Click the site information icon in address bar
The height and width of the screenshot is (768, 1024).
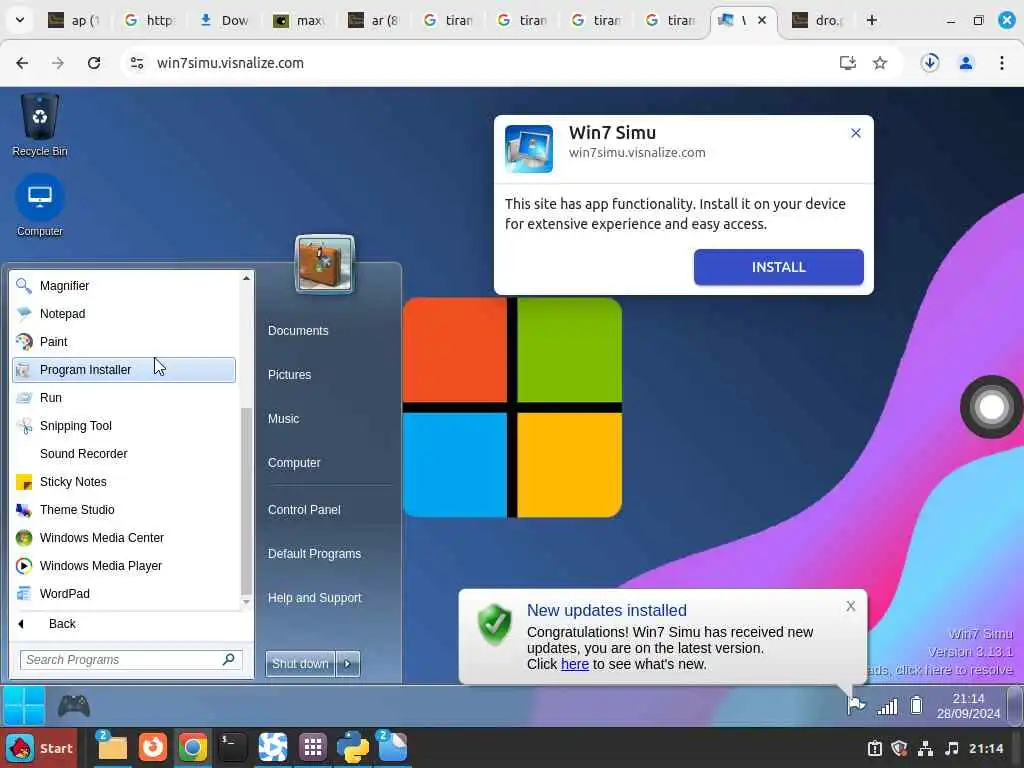[x=136, y=63]
